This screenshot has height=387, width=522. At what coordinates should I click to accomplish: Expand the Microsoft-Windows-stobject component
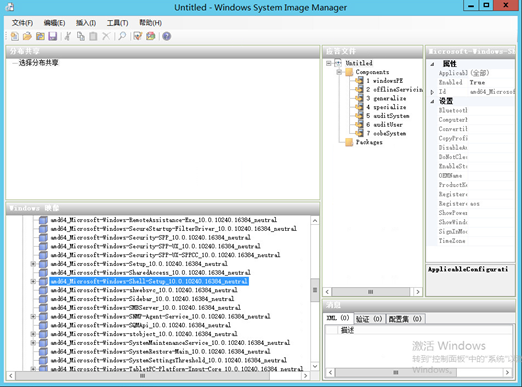pos(33,334)
